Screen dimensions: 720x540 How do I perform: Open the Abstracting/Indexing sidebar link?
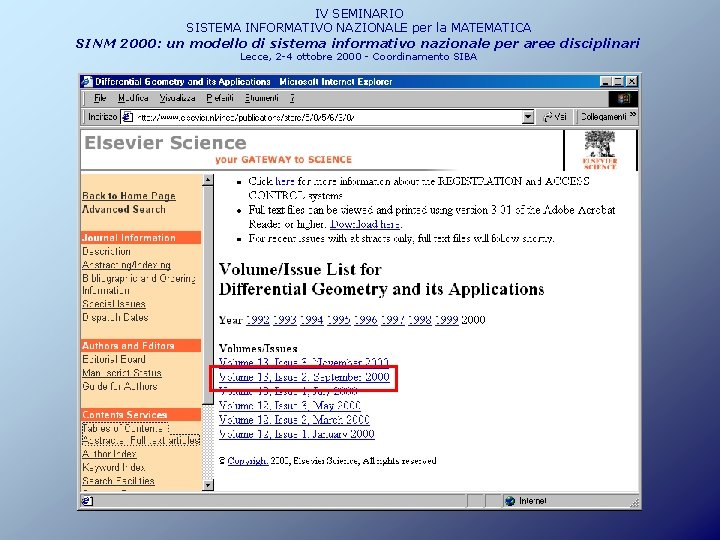pyautogui.click(x=126, y=265)
